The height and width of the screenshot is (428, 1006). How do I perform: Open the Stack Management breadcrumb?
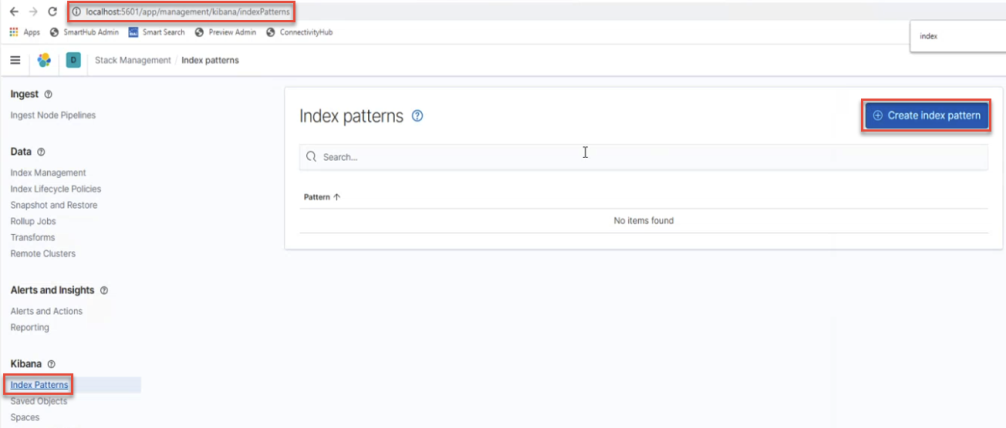(x=133, y=60)
